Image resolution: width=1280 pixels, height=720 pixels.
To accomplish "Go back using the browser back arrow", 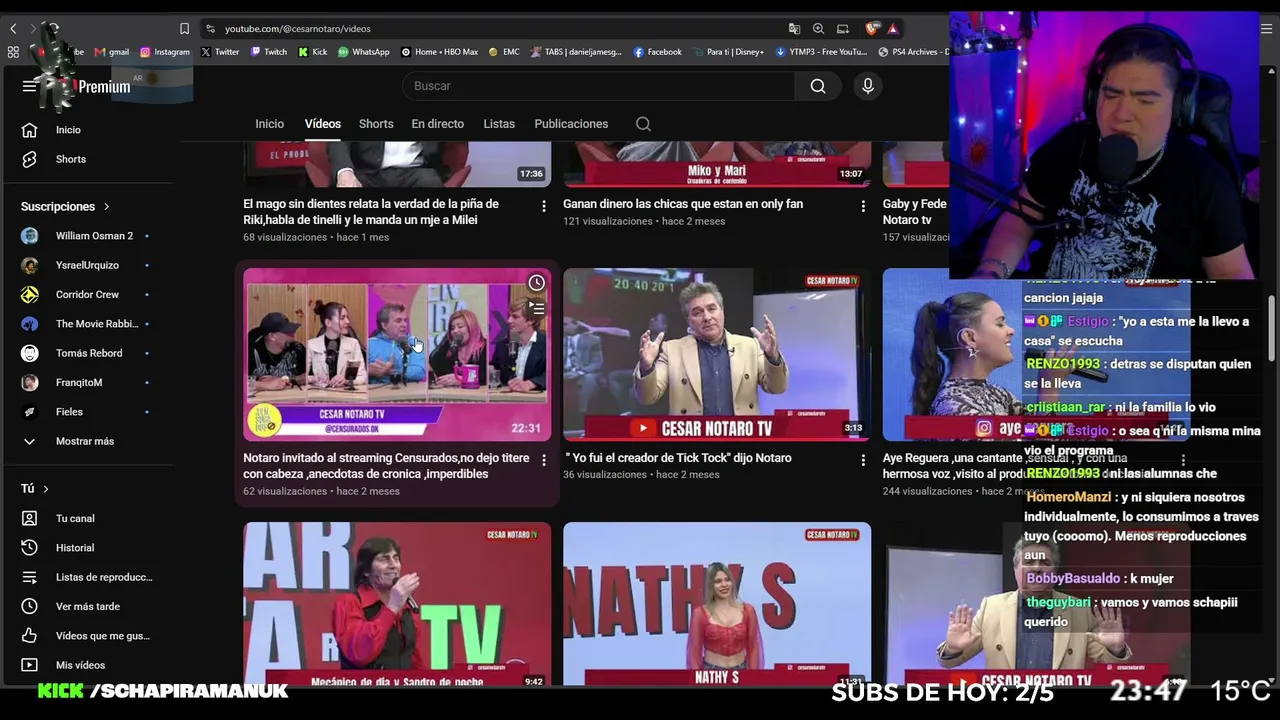I will pos(13,29).
